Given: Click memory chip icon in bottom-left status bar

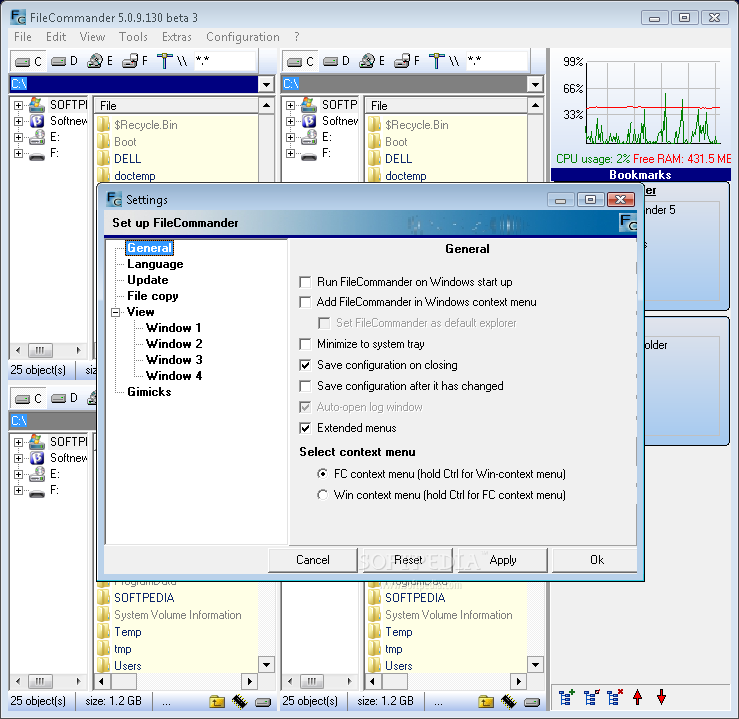Looking at the screenshot, I should coord(239,702).
